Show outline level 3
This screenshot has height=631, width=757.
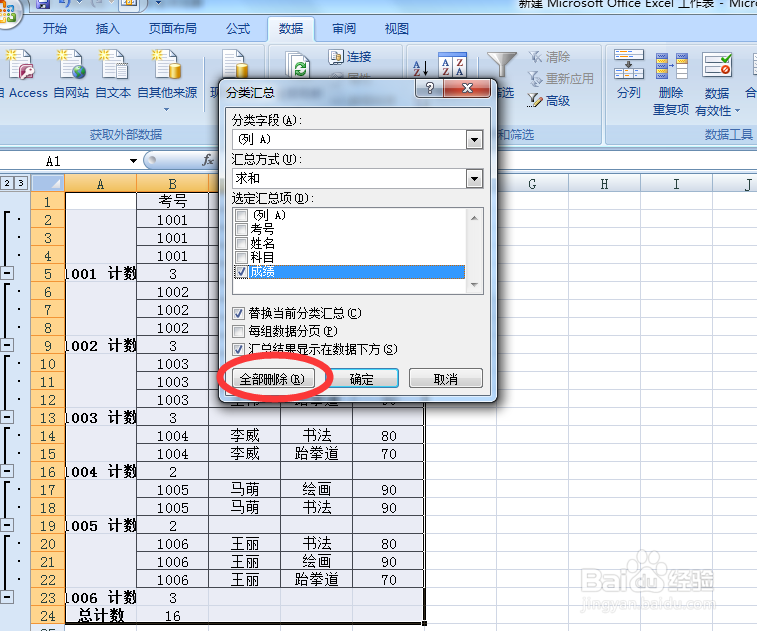[x=21, y=183]
